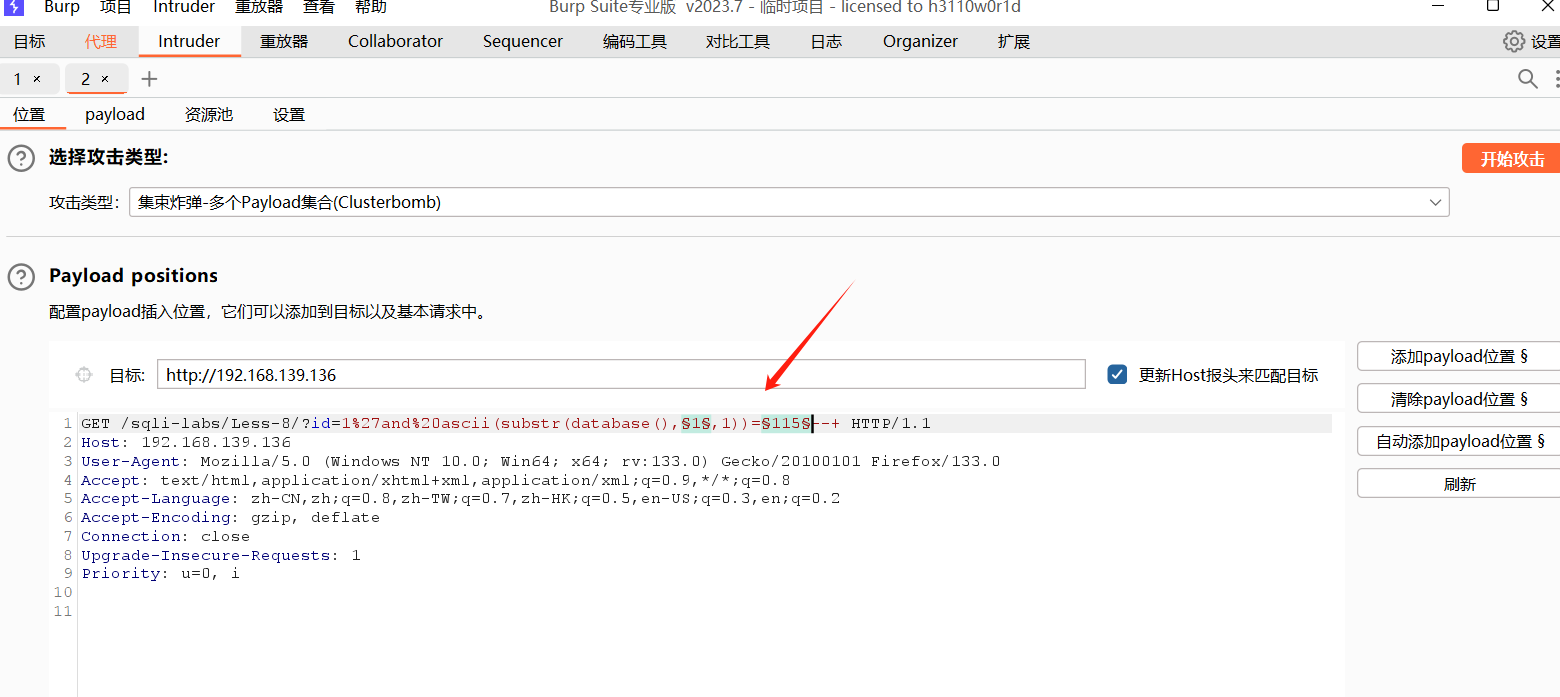
Task: Open the Sequencer tab
Action: coord(523,41)
